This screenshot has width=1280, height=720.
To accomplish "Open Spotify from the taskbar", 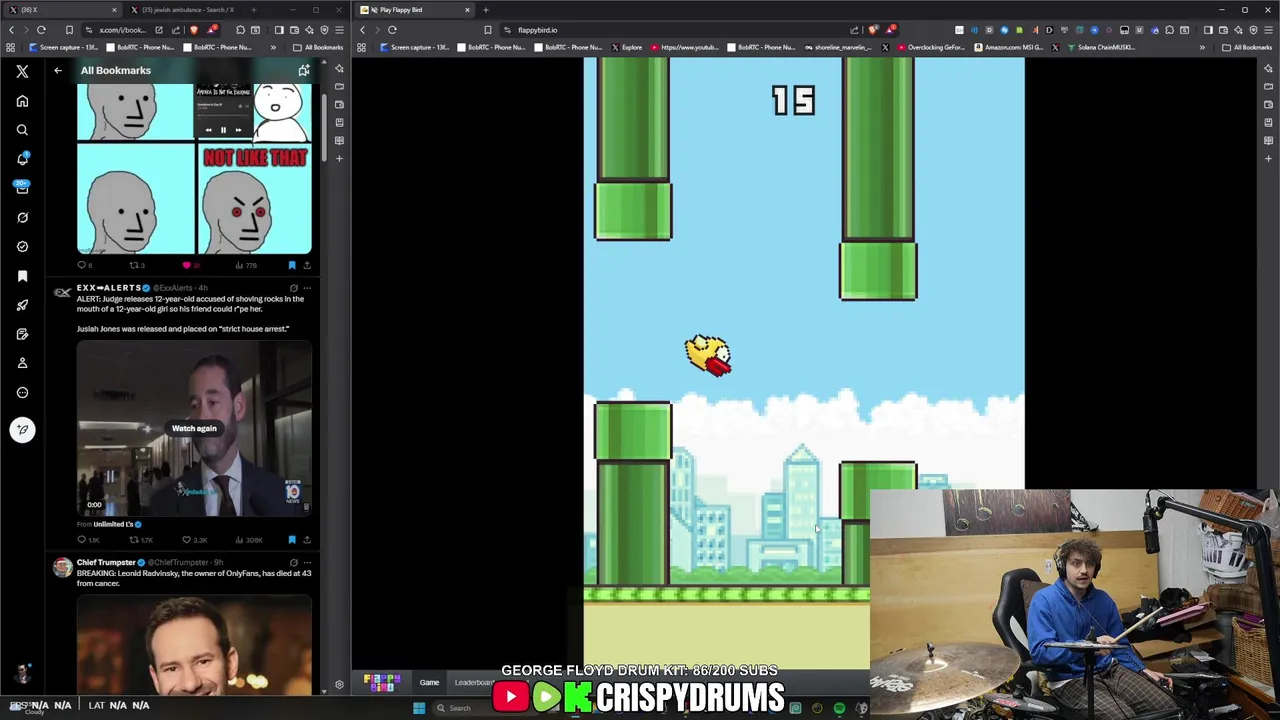I will 839,708.
